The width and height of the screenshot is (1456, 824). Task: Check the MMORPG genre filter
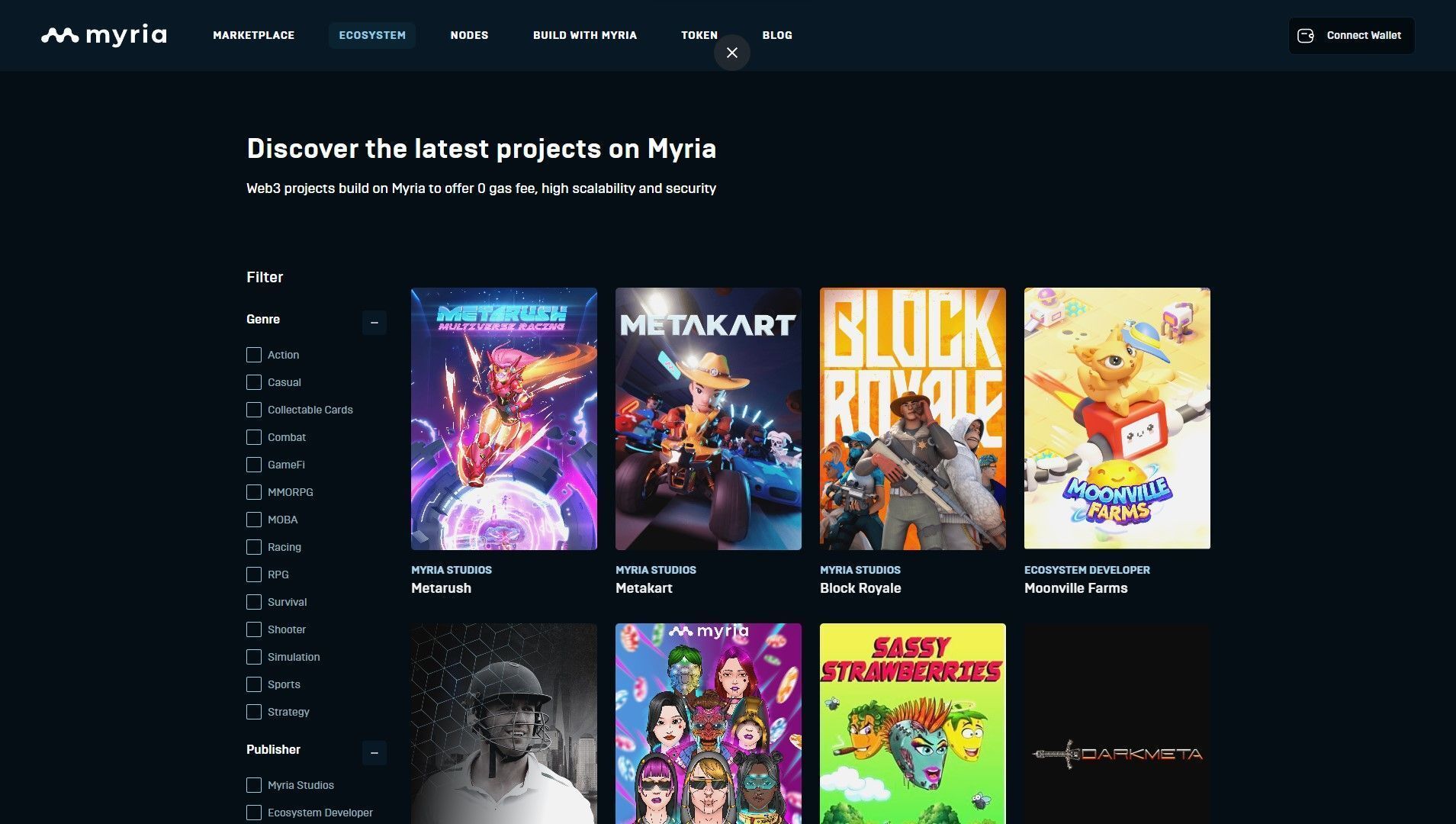coord(253,492)
